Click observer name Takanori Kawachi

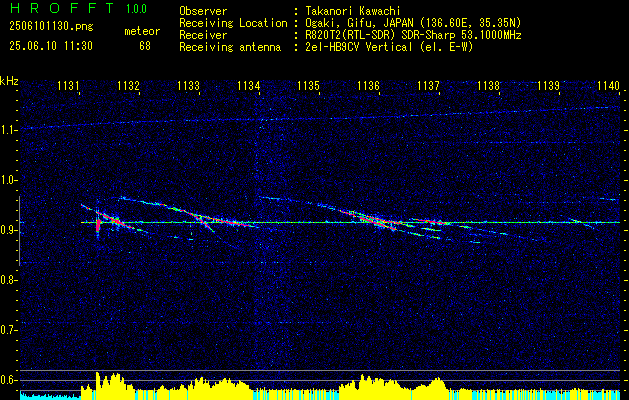(x=353, y=11)
